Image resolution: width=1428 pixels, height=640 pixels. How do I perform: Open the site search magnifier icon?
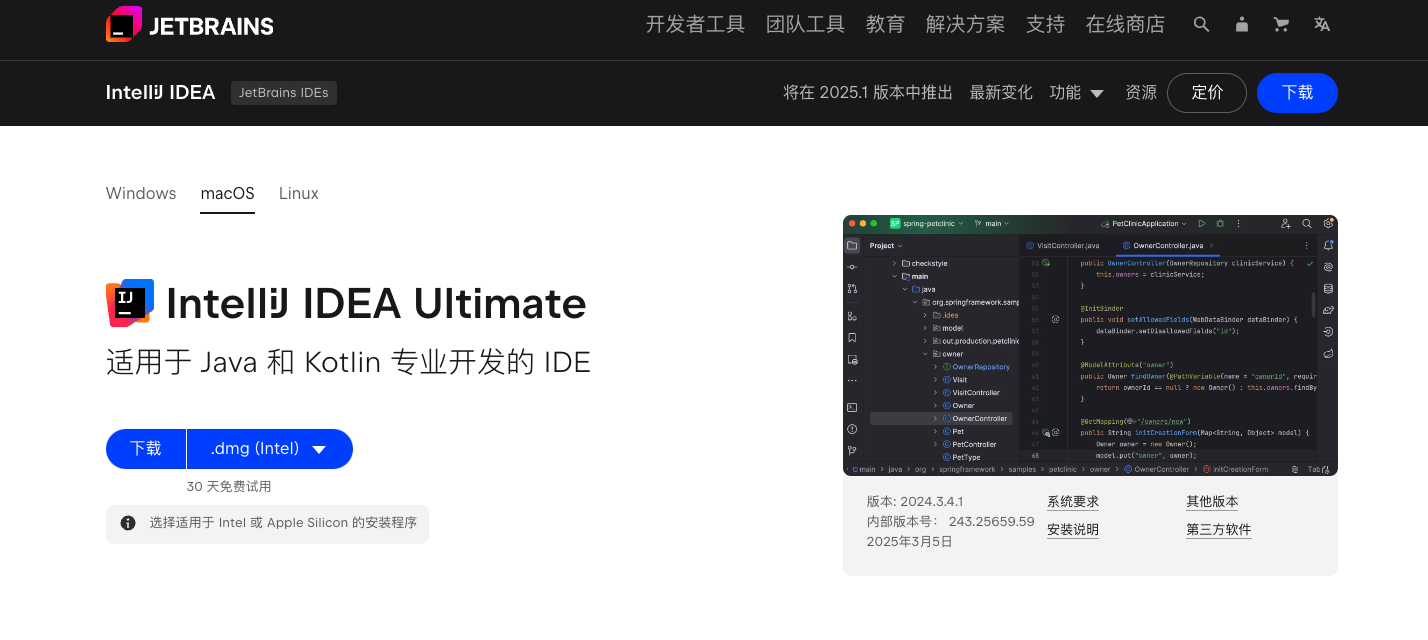(x=1201, y=25)
